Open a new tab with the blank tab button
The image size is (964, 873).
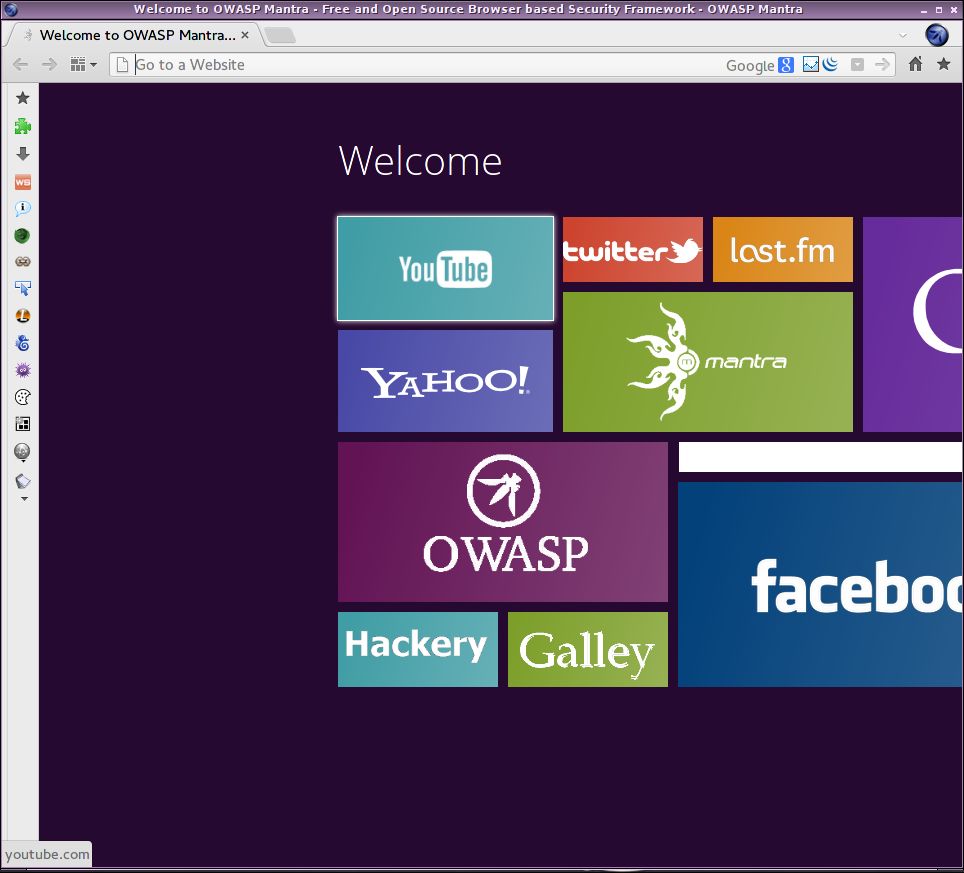[280, 35]
